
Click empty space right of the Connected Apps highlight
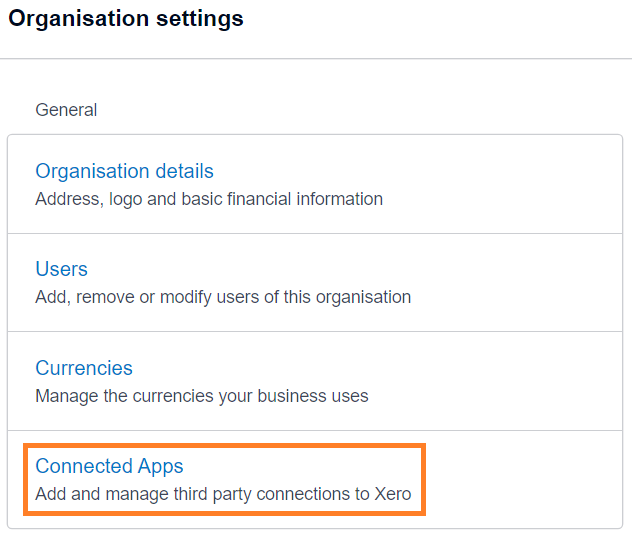(524, 480)
